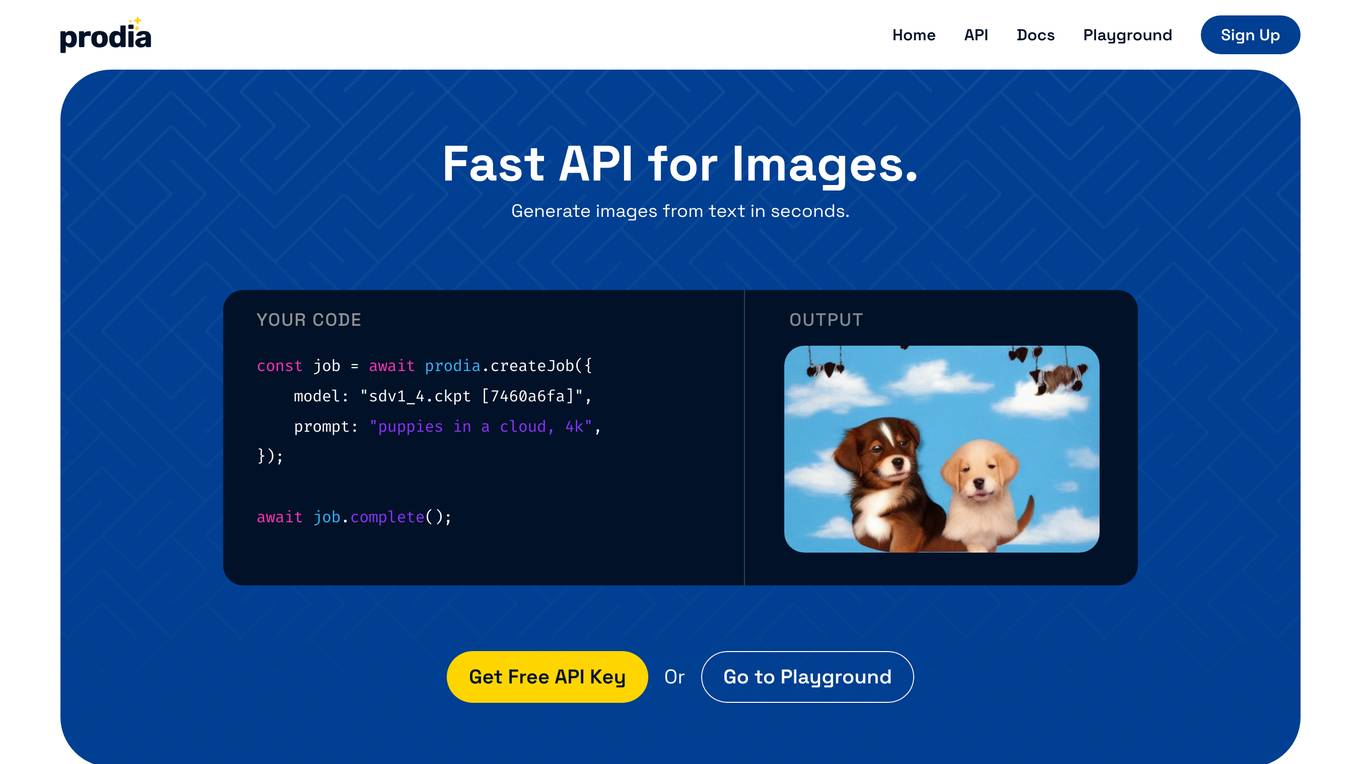Open the Playground nav link

1127,35
